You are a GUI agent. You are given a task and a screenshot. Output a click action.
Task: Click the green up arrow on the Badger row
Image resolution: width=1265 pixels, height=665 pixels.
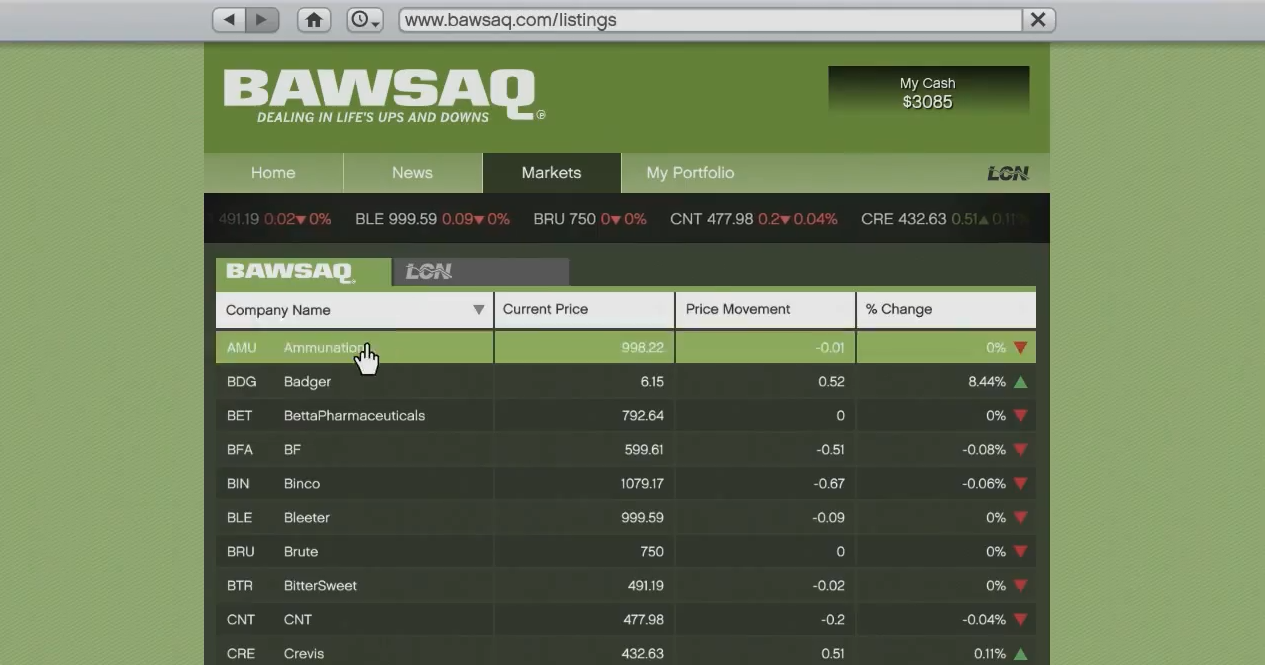(1020, 382)
